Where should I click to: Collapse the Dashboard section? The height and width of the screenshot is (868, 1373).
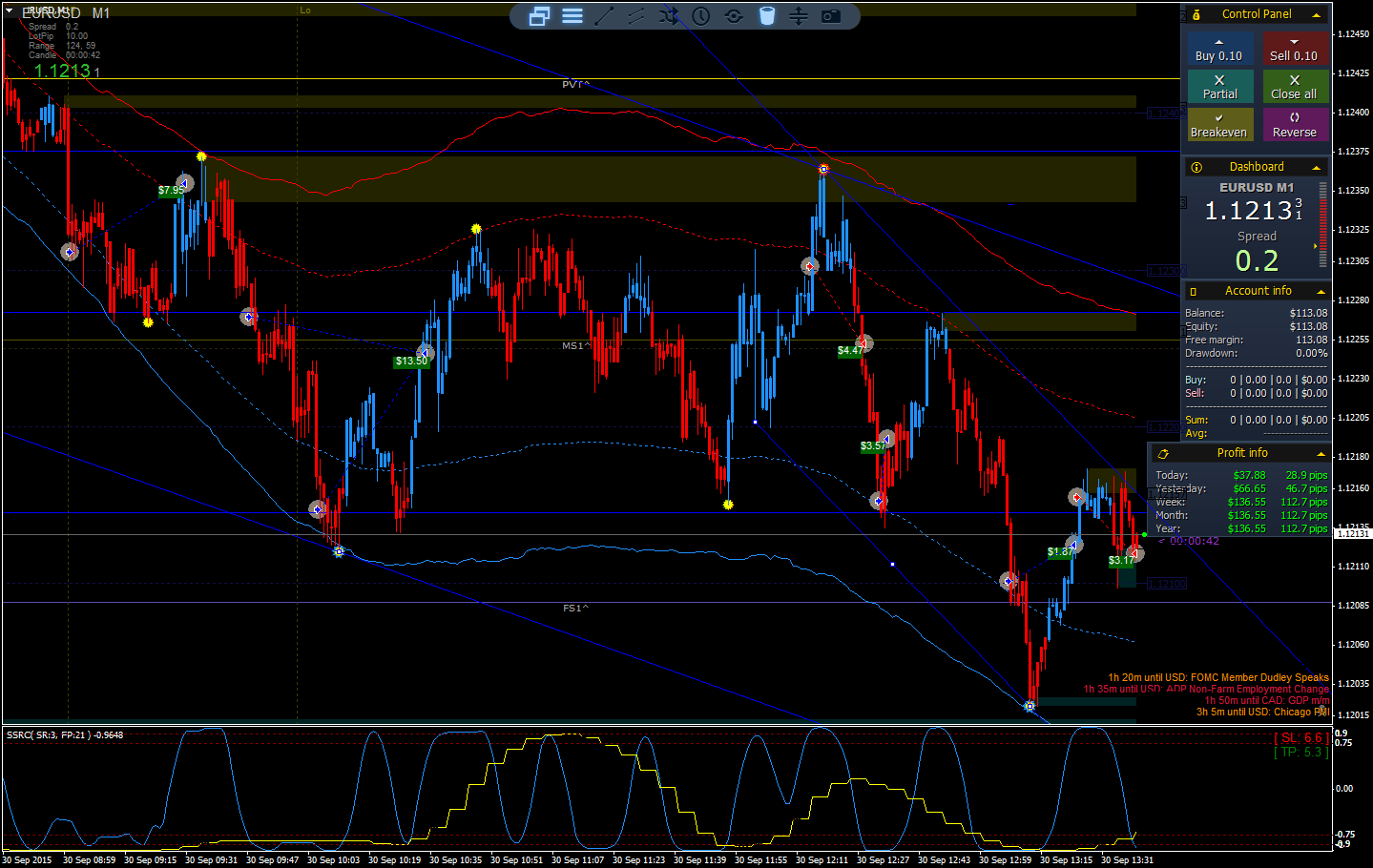point(1317,168)
